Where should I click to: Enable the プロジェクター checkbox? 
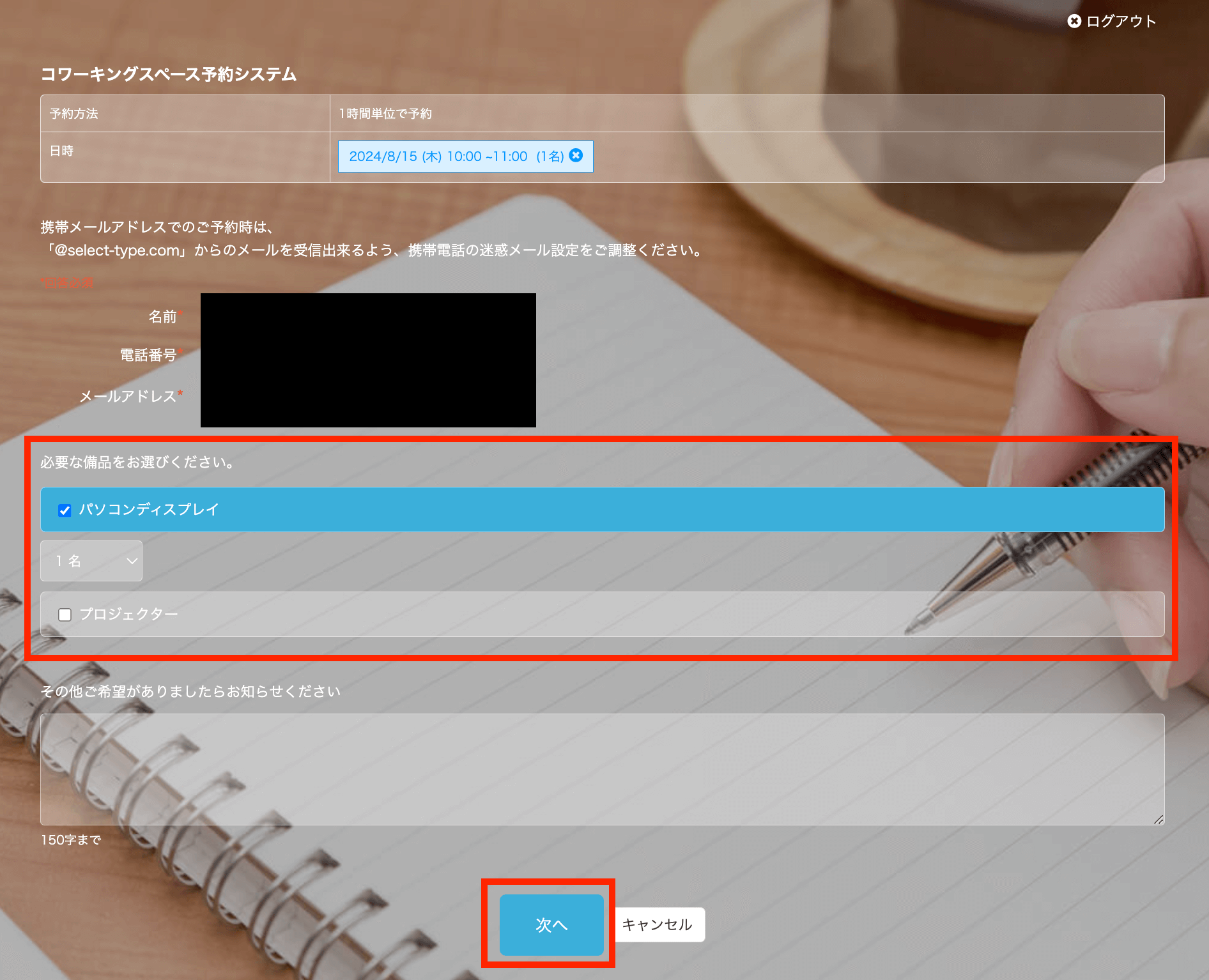tap(65, 615)
